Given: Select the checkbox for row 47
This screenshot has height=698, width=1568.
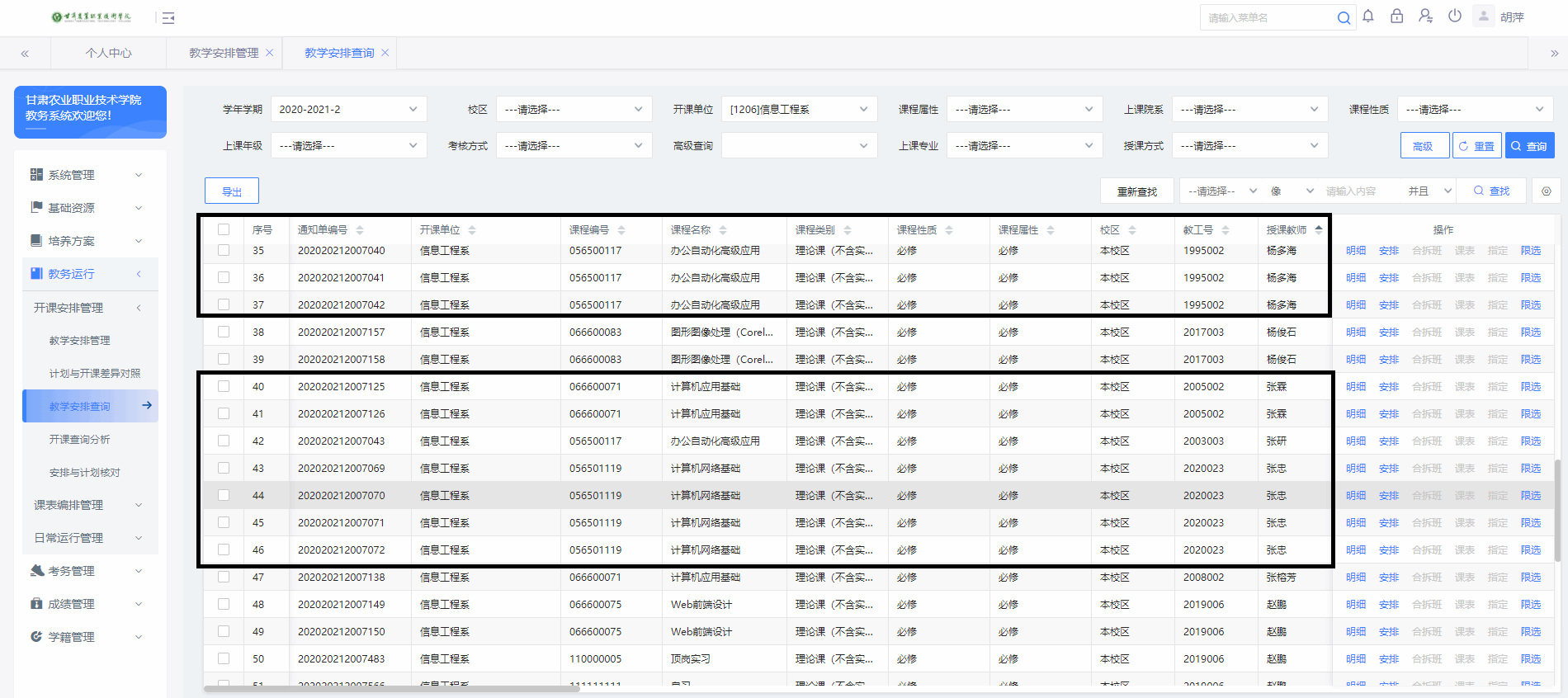Looking at the screenshot, I should [x=224, y=577].
